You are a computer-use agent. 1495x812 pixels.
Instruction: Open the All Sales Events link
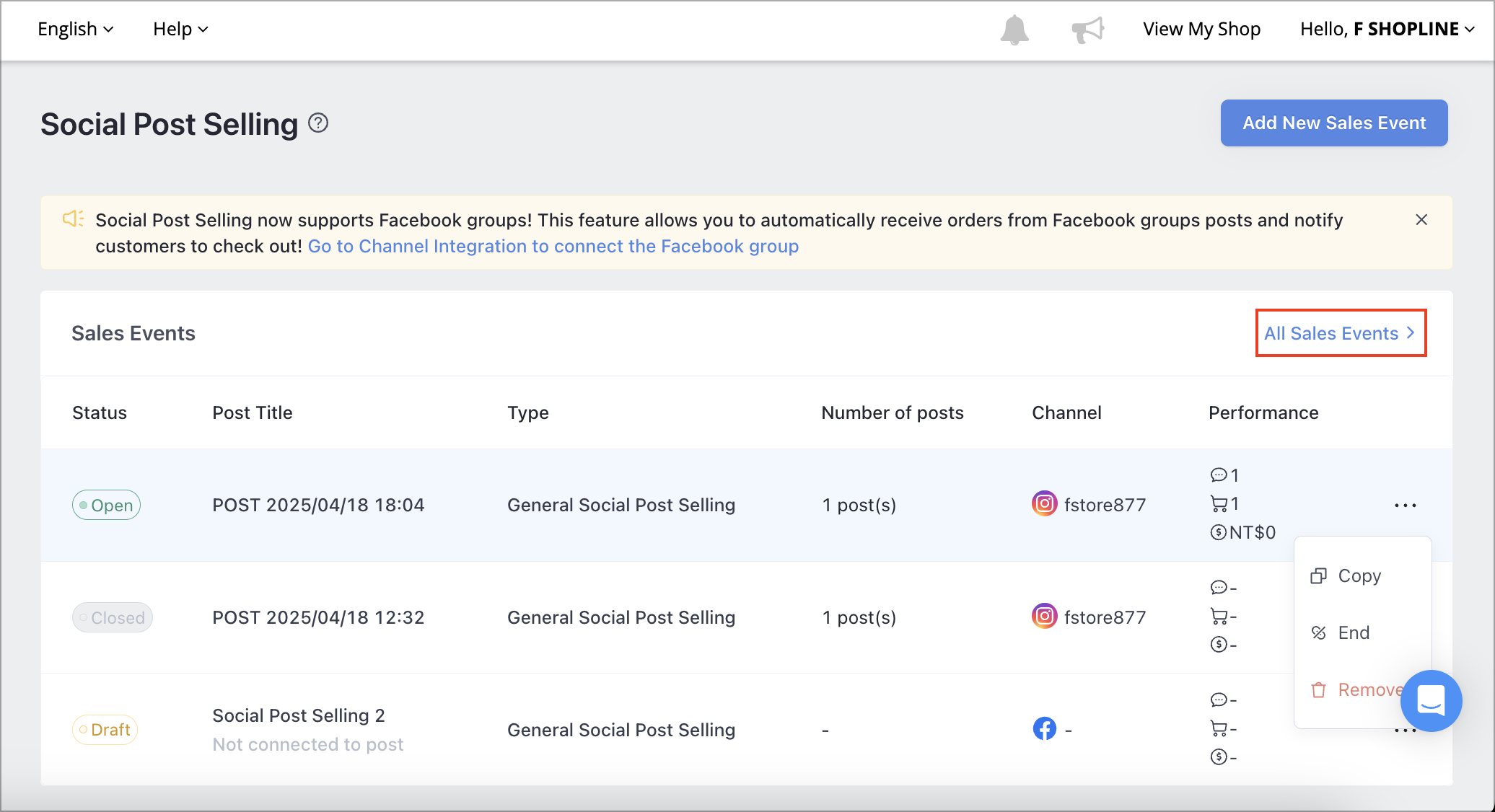coord(1341,333)
